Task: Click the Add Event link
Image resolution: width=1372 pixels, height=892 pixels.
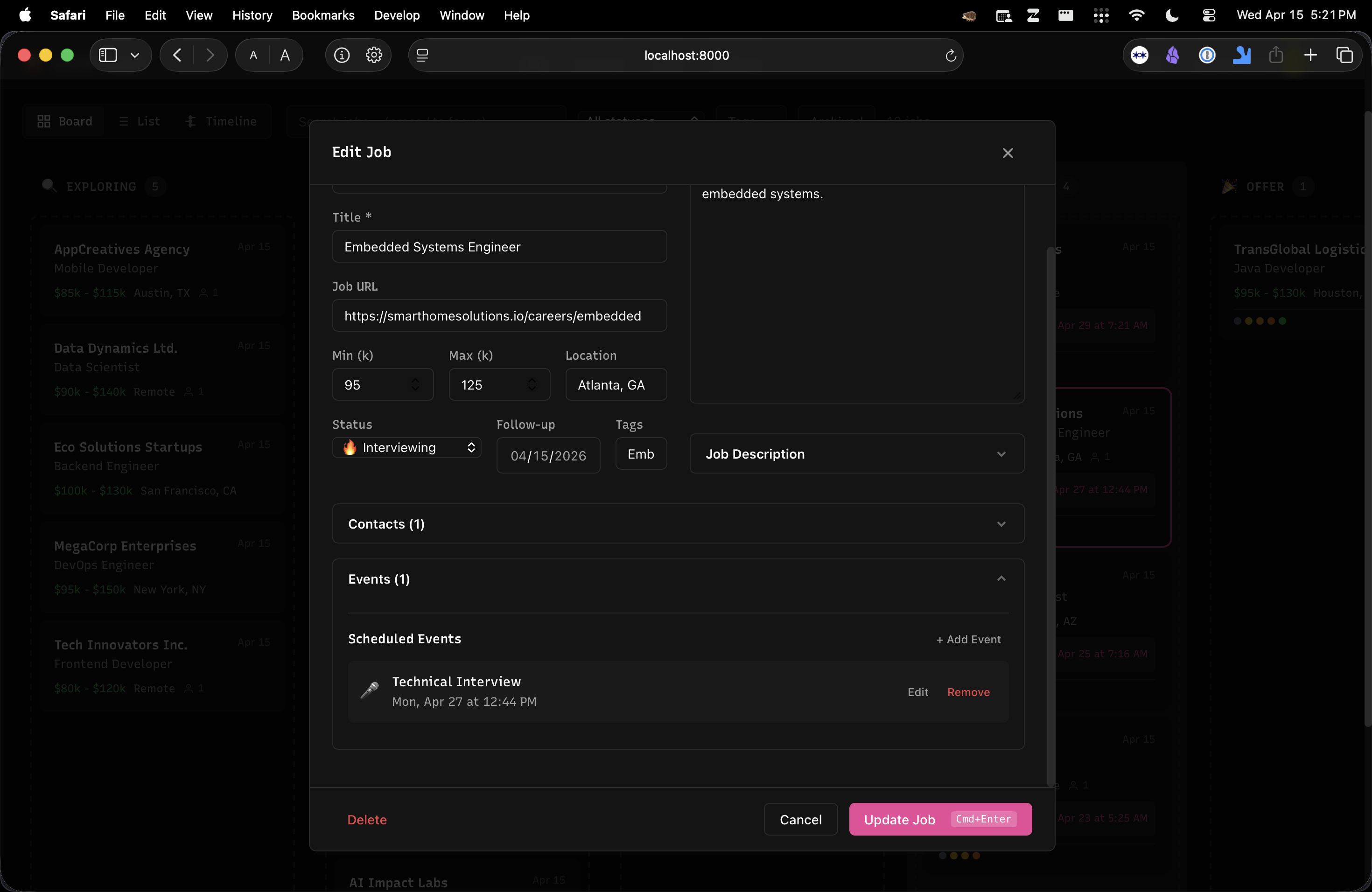Action: pos(968,640)
